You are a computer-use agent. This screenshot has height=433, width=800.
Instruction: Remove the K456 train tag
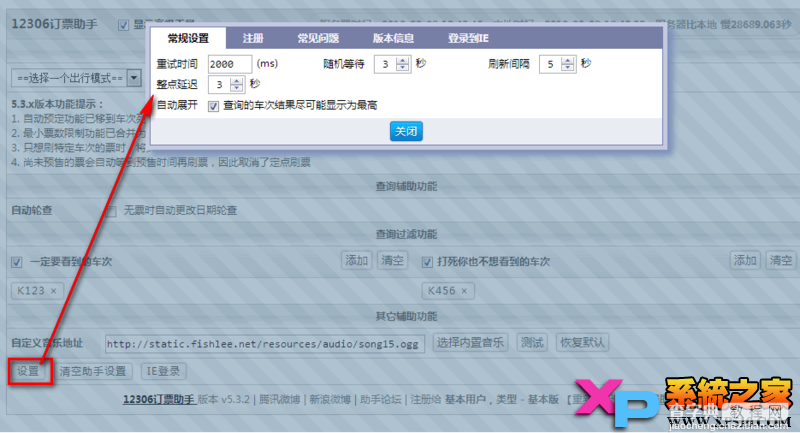464,291
